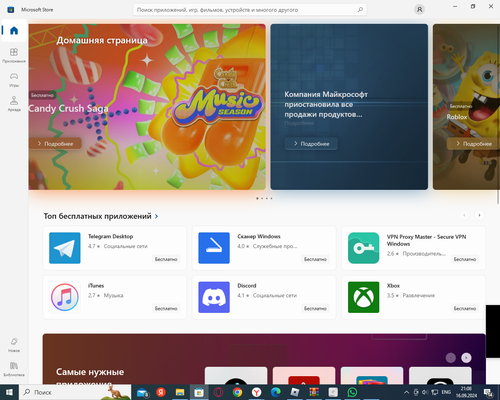Open the Home page in the sidebar
This screenshot has height=400, width=500.
click(14, 31)
